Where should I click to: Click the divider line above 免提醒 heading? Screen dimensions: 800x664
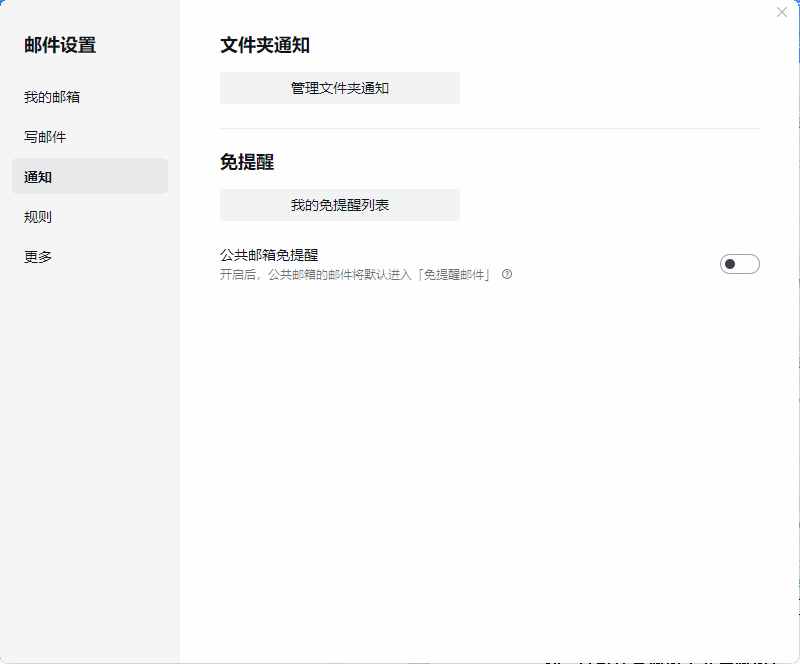coord(489,128)
